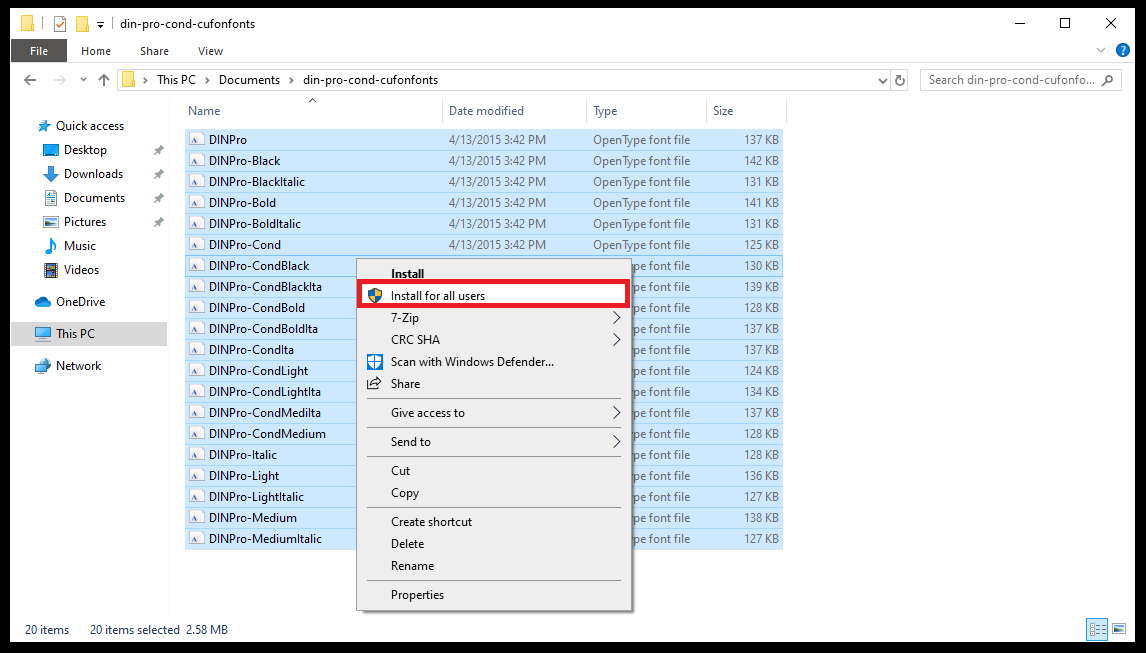Sort files by Date modified column

tap(486, 111)
